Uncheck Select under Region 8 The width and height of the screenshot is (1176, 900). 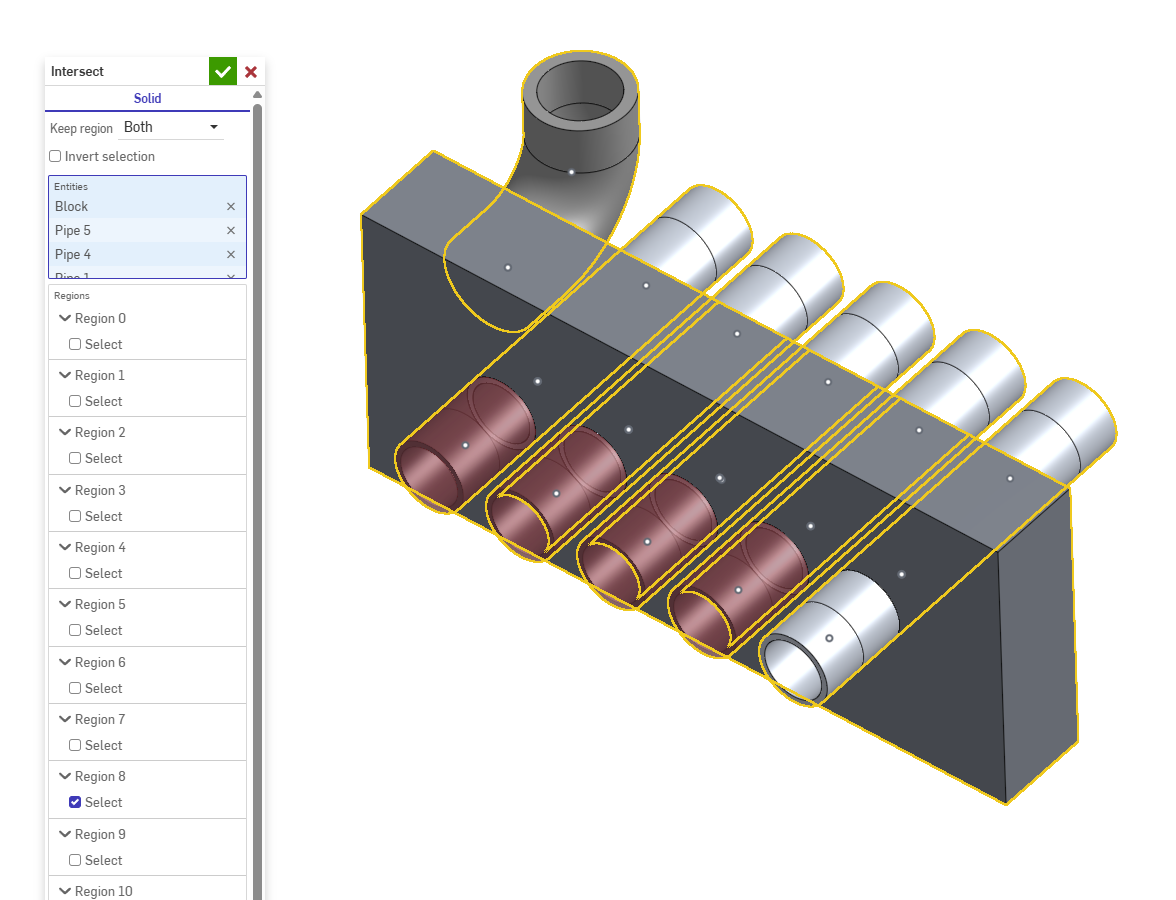point(75,802)
